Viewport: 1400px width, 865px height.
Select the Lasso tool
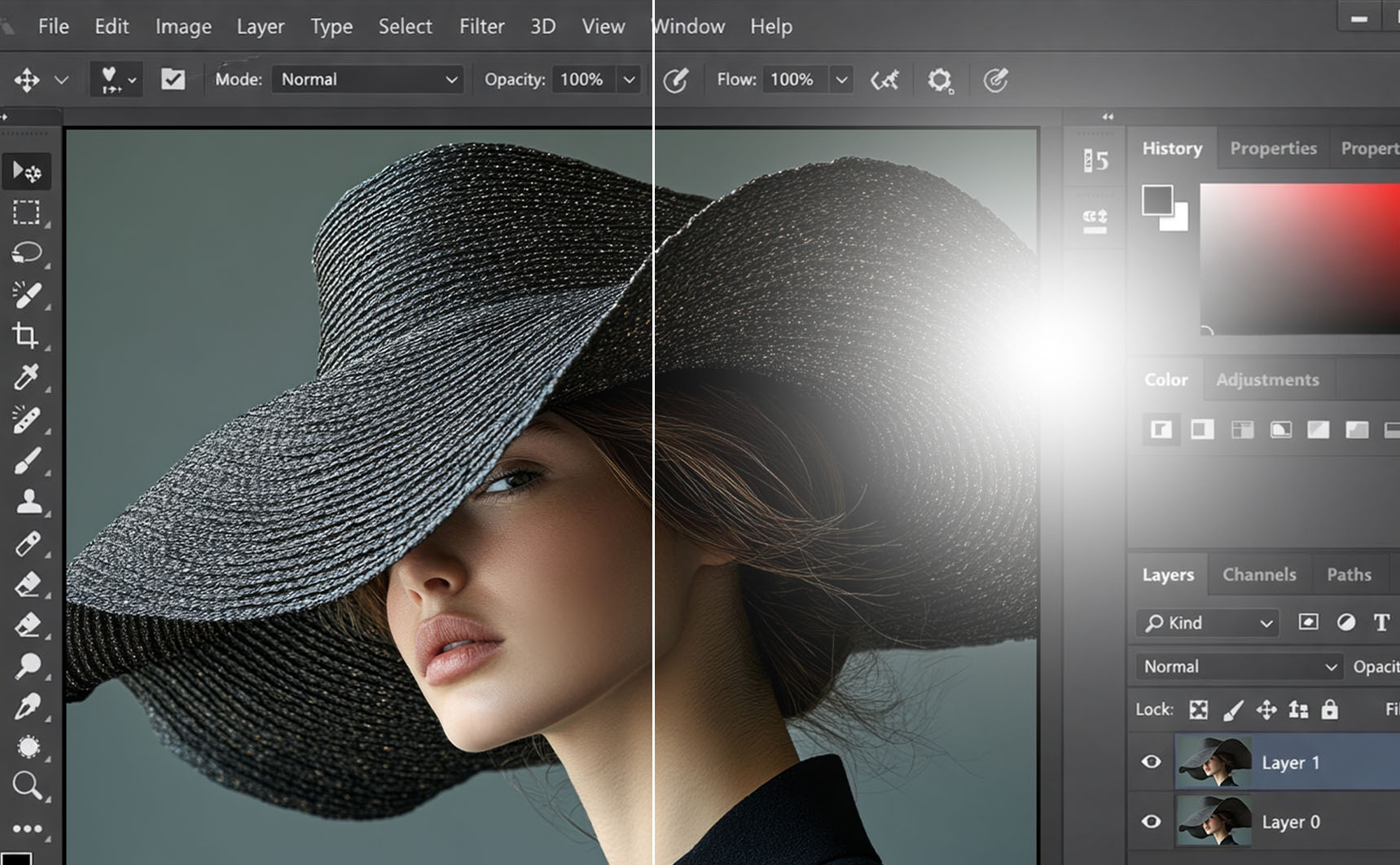coord(26,253)
